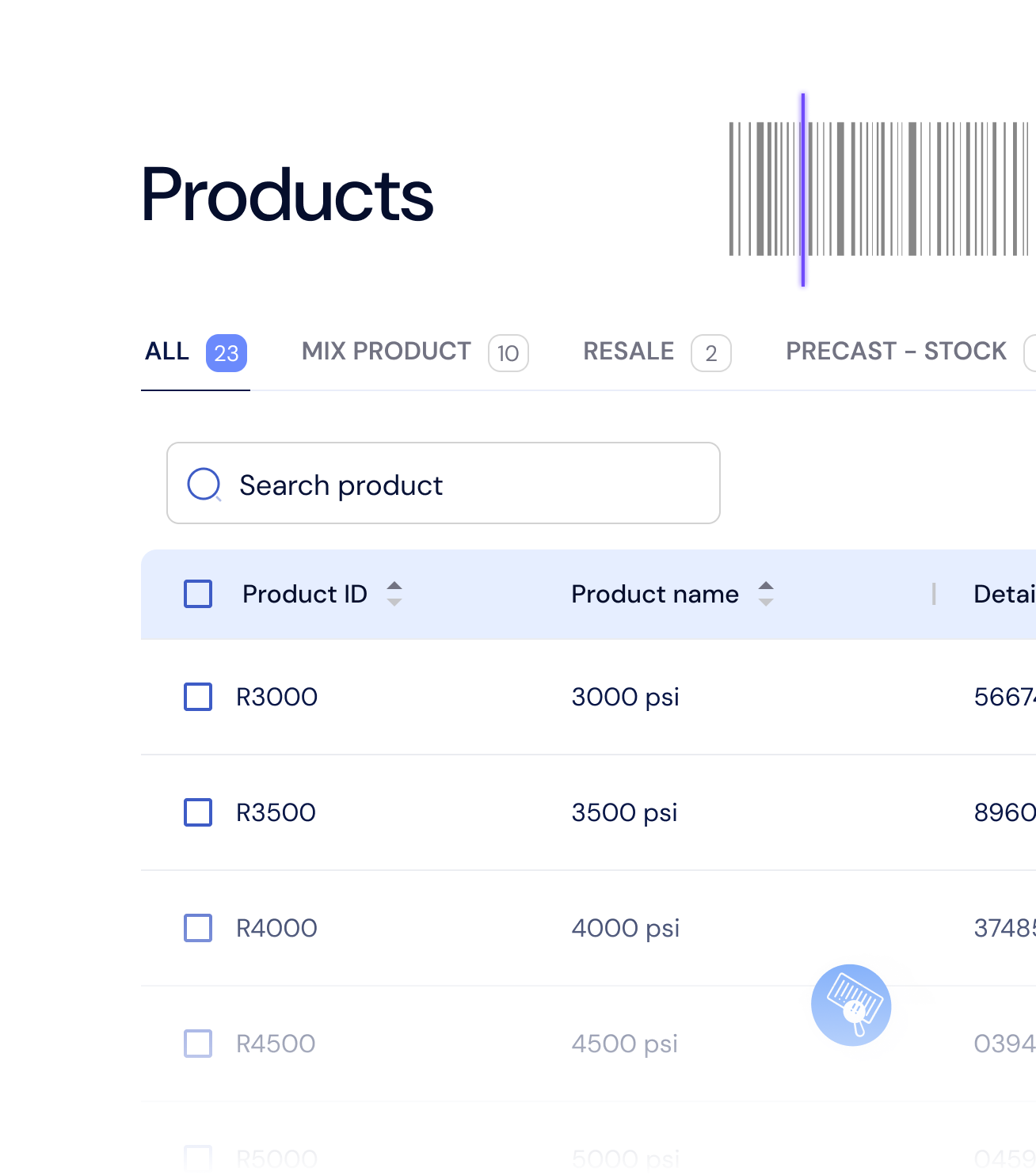The width and height of the screenshot is (1036, 1175).
Task: Click the barcode scanner floating icon
Action: [851, 1005]
